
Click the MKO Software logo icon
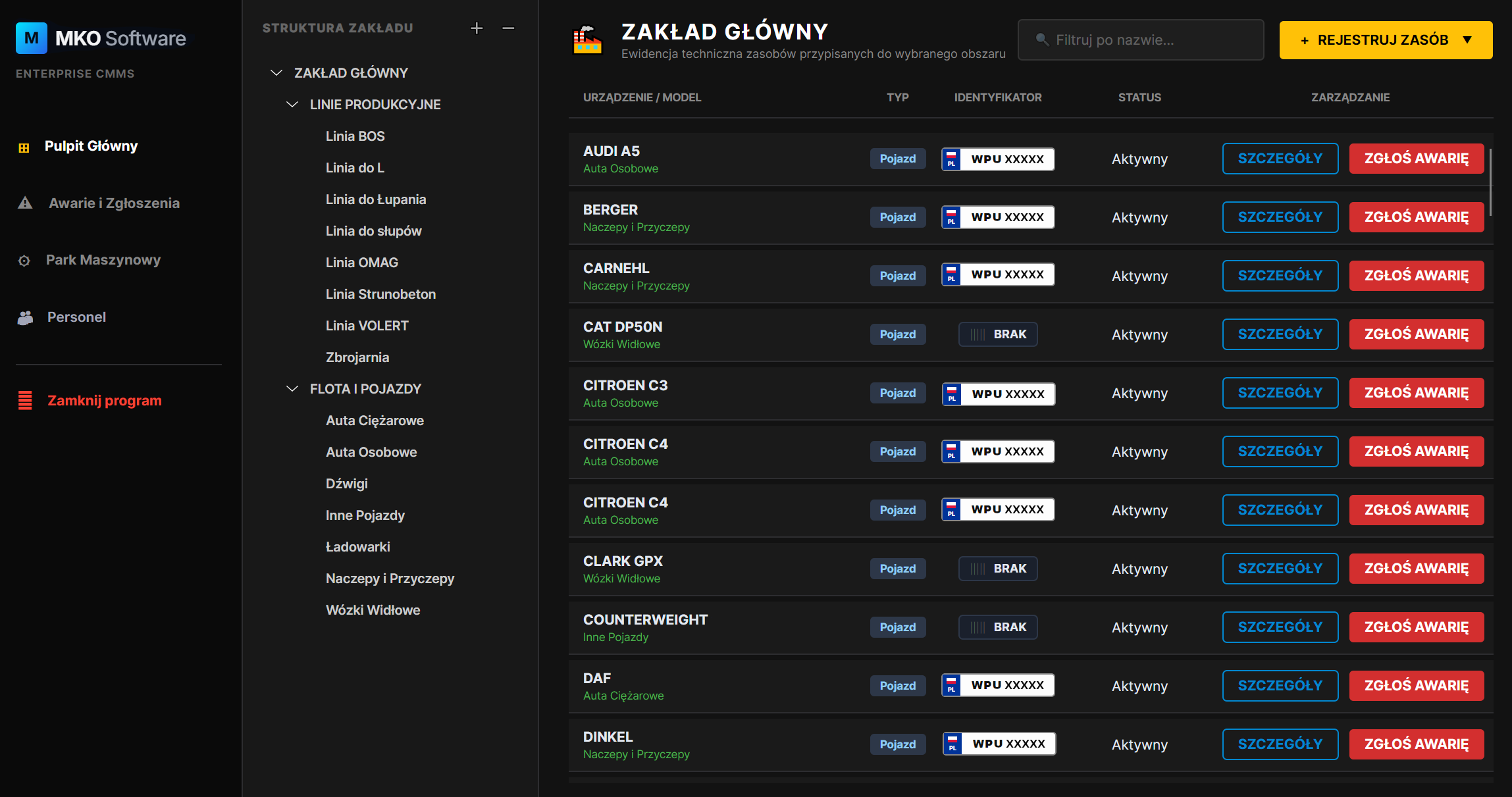click(x=32, y=38)
